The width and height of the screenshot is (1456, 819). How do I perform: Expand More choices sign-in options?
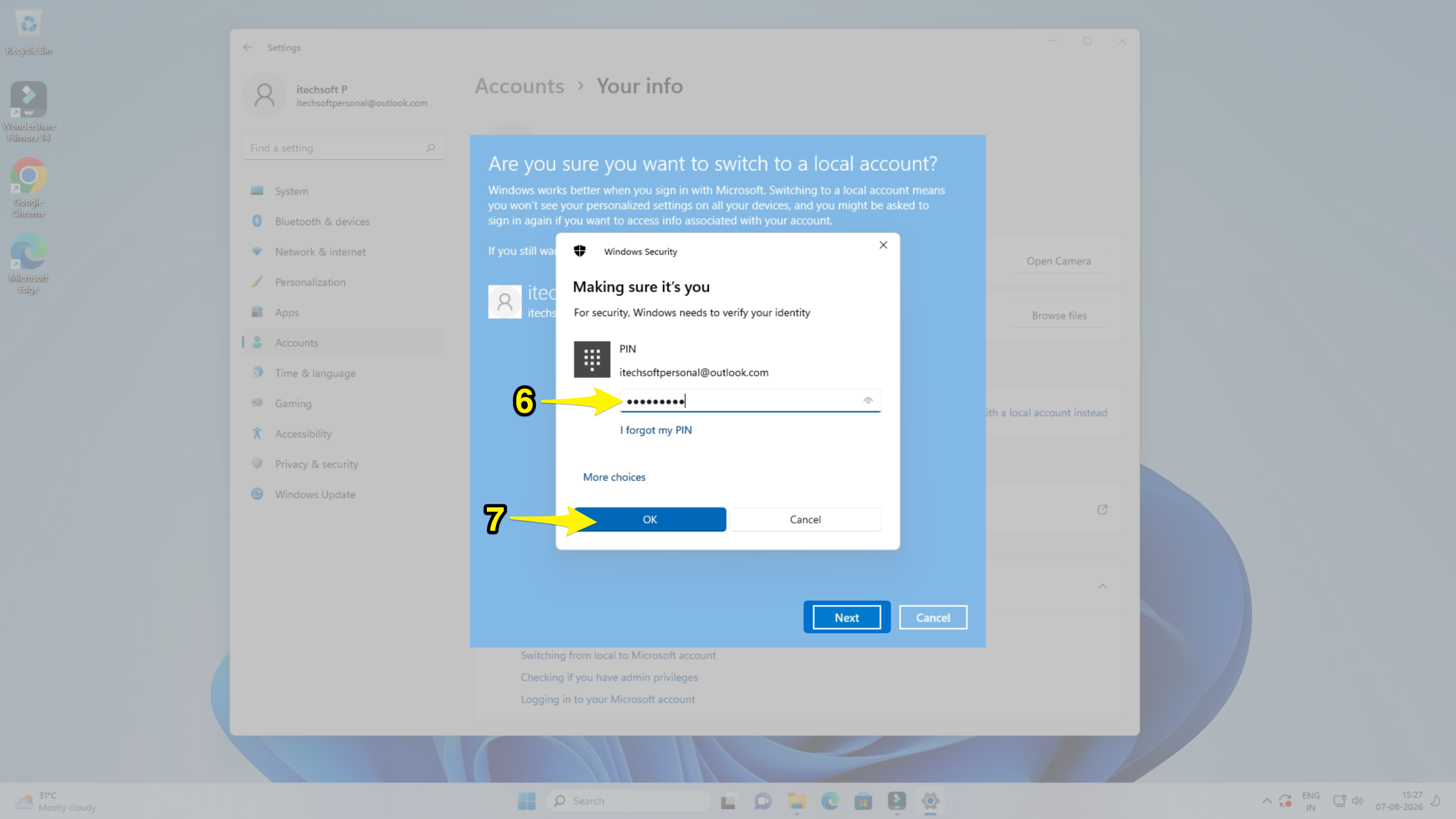[614, 477]
